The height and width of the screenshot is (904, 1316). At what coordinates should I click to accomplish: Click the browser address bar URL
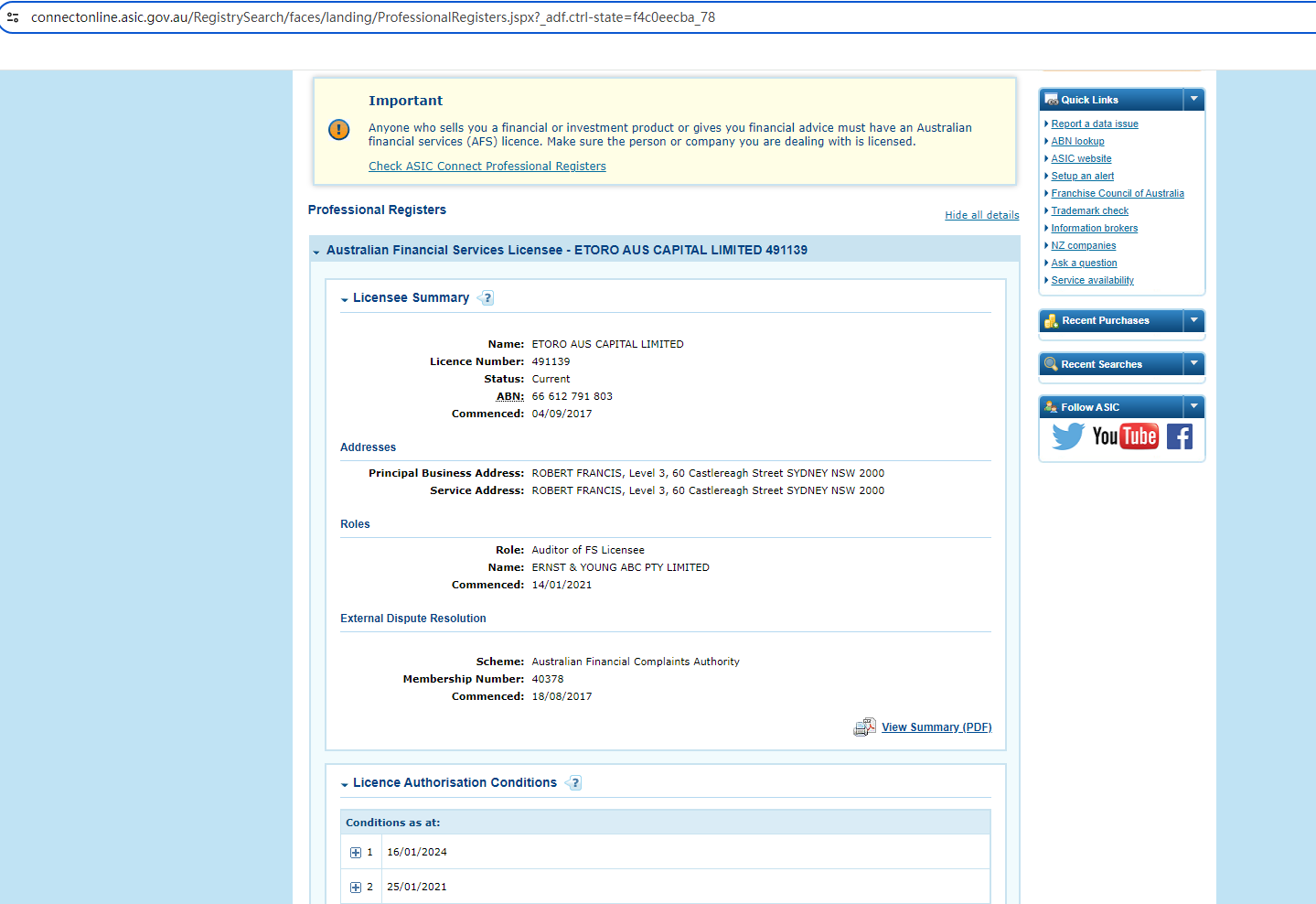(x=373, y=17)
